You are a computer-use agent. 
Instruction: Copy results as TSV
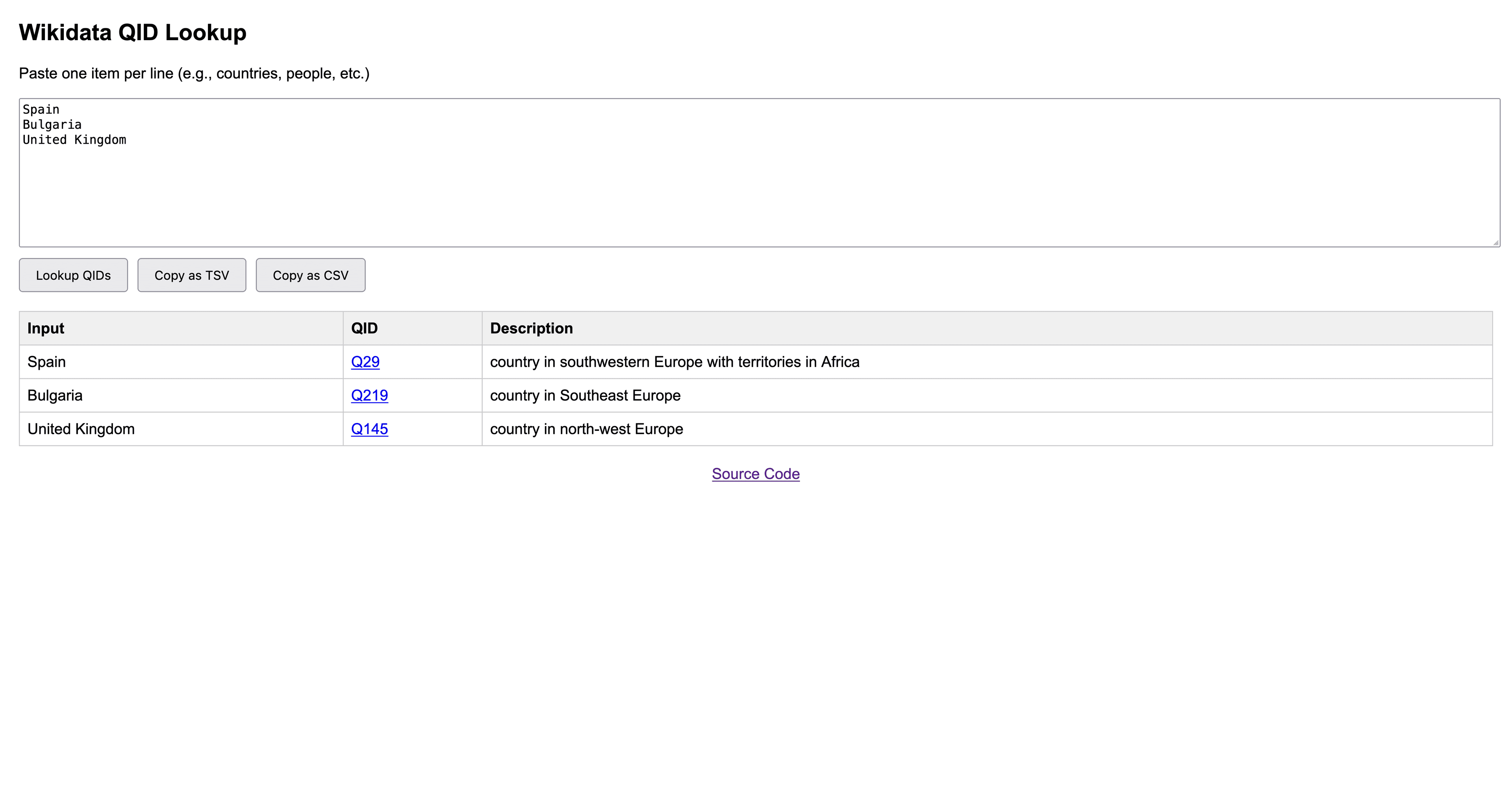191,275
